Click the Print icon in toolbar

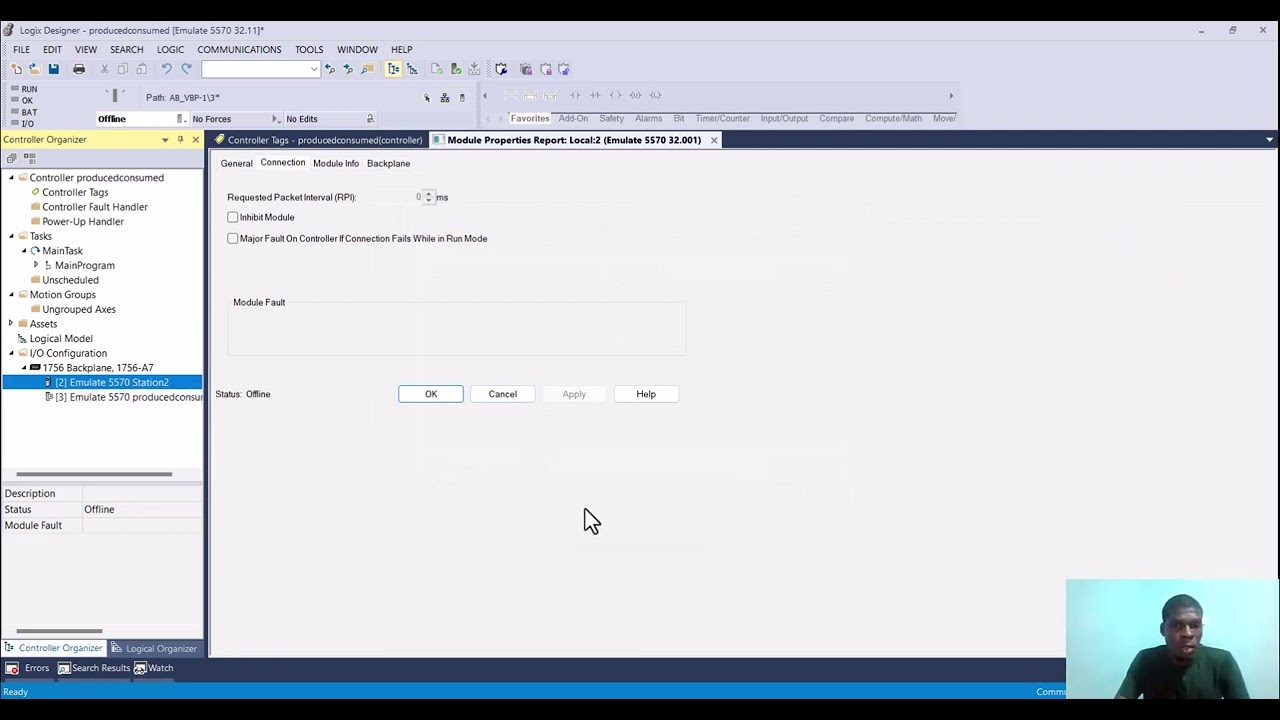pos(79,69)
